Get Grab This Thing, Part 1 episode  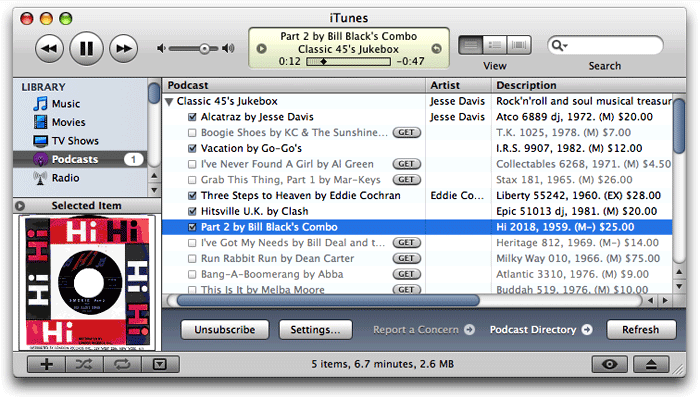[x=406, y=180]
